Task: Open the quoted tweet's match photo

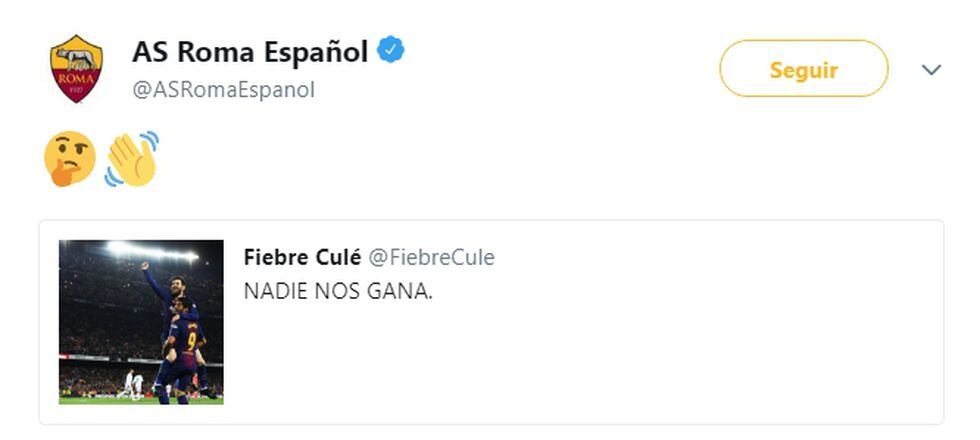Action: (x=141, y=322)
